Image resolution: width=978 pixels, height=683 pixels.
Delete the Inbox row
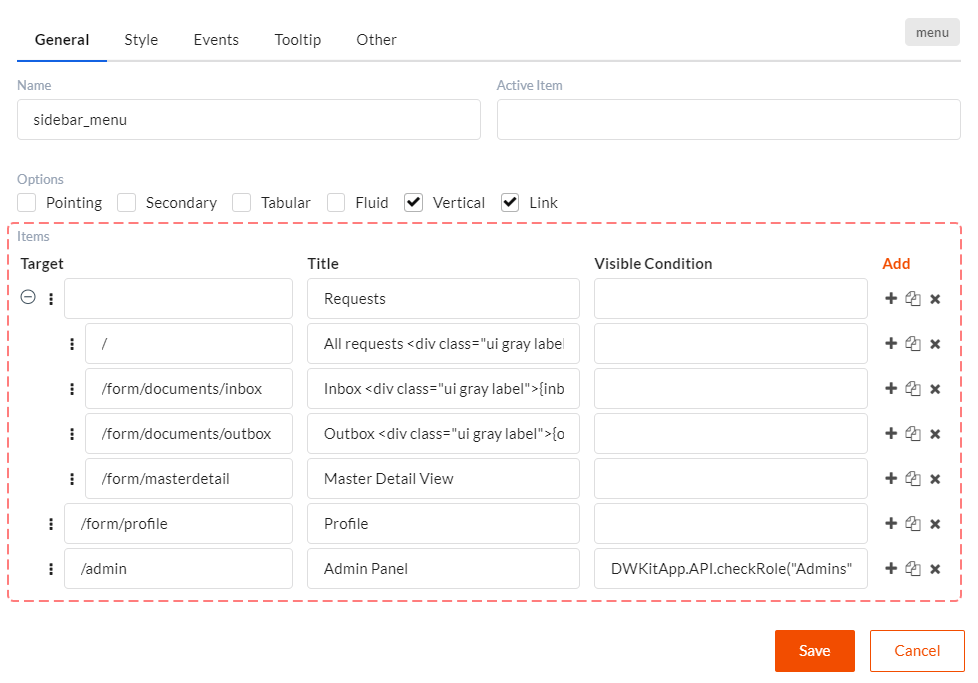tap(935, 389)
